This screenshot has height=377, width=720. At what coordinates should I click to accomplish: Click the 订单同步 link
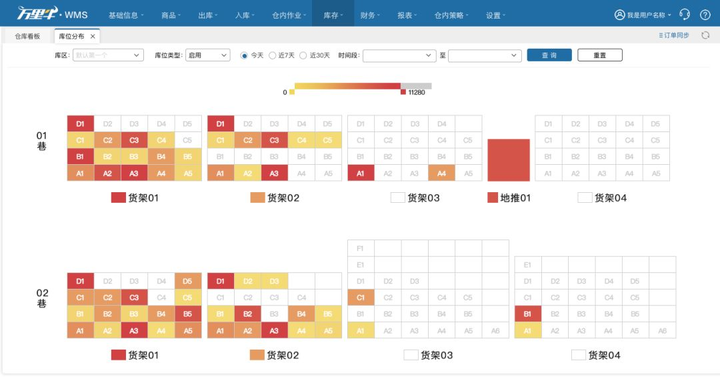(674, 35)
